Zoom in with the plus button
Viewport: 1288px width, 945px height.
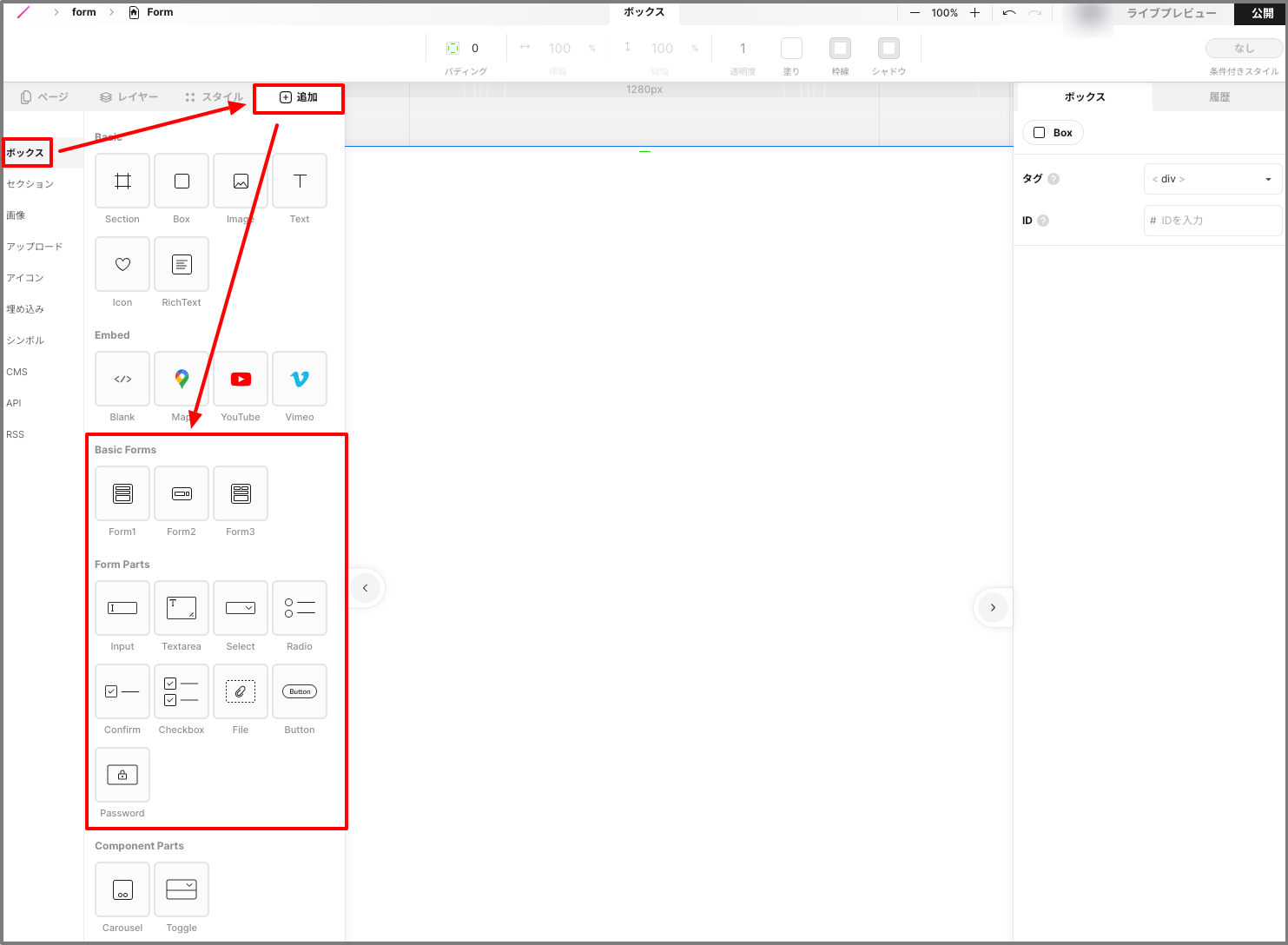pyautogui.click(x=975, y=13)
